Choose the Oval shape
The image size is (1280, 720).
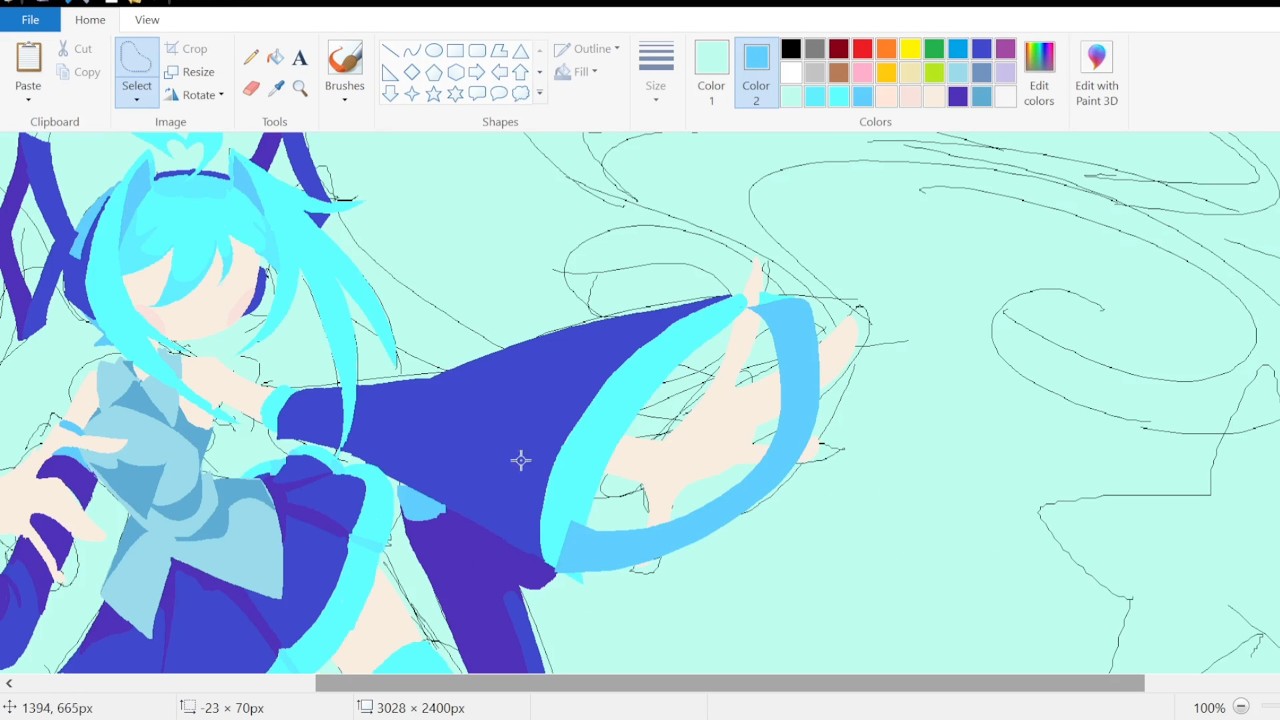[x=434, y=50]
